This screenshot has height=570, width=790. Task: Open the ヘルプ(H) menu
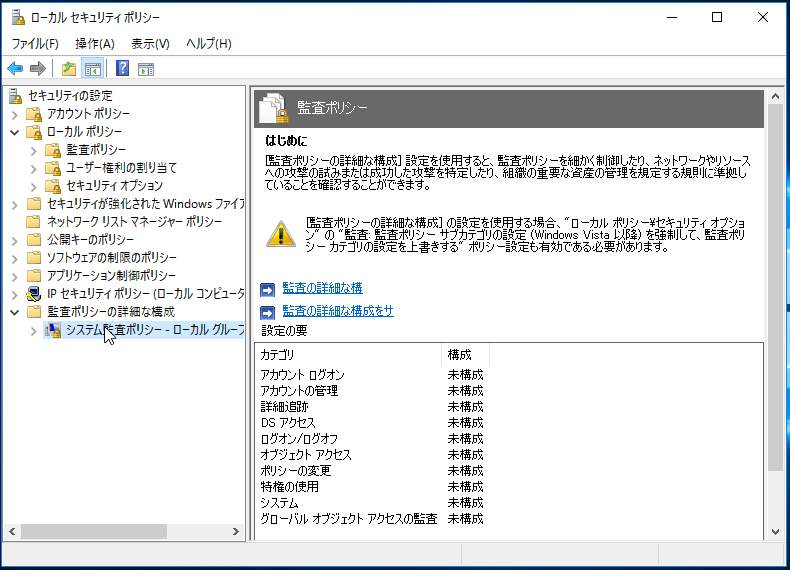point(209,44)
